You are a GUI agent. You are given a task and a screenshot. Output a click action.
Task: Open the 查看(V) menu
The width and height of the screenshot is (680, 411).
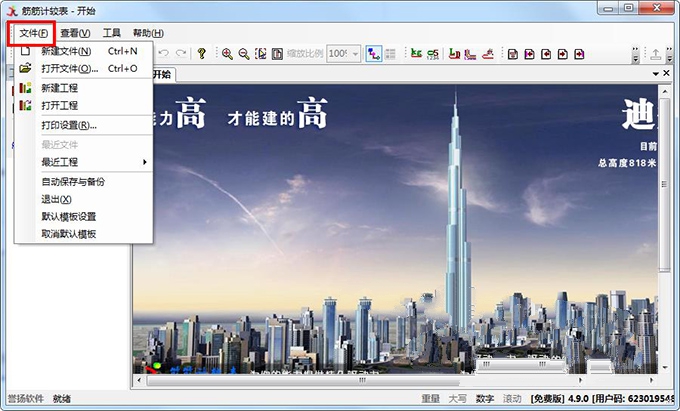(75, 33)
